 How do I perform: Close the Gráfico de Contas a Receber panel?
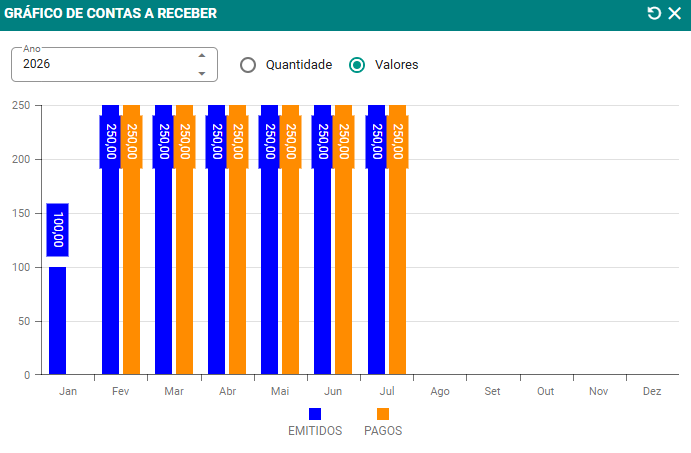(674, 14)
